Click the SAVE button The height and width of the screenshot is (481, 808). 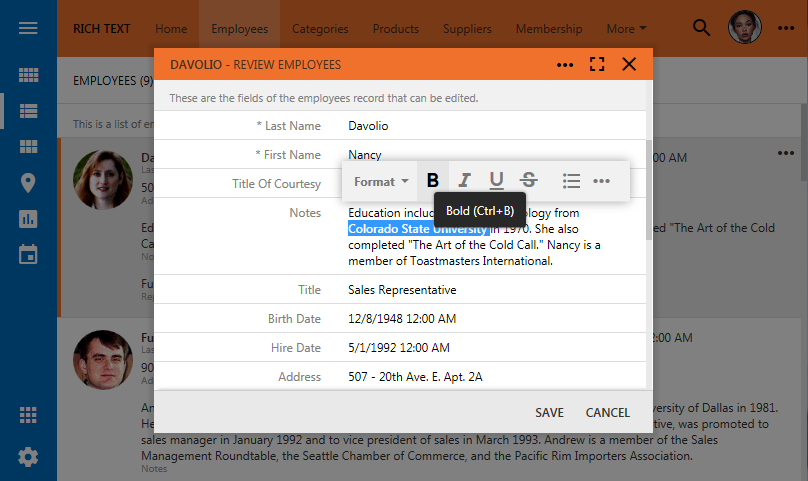coord(549,412)
